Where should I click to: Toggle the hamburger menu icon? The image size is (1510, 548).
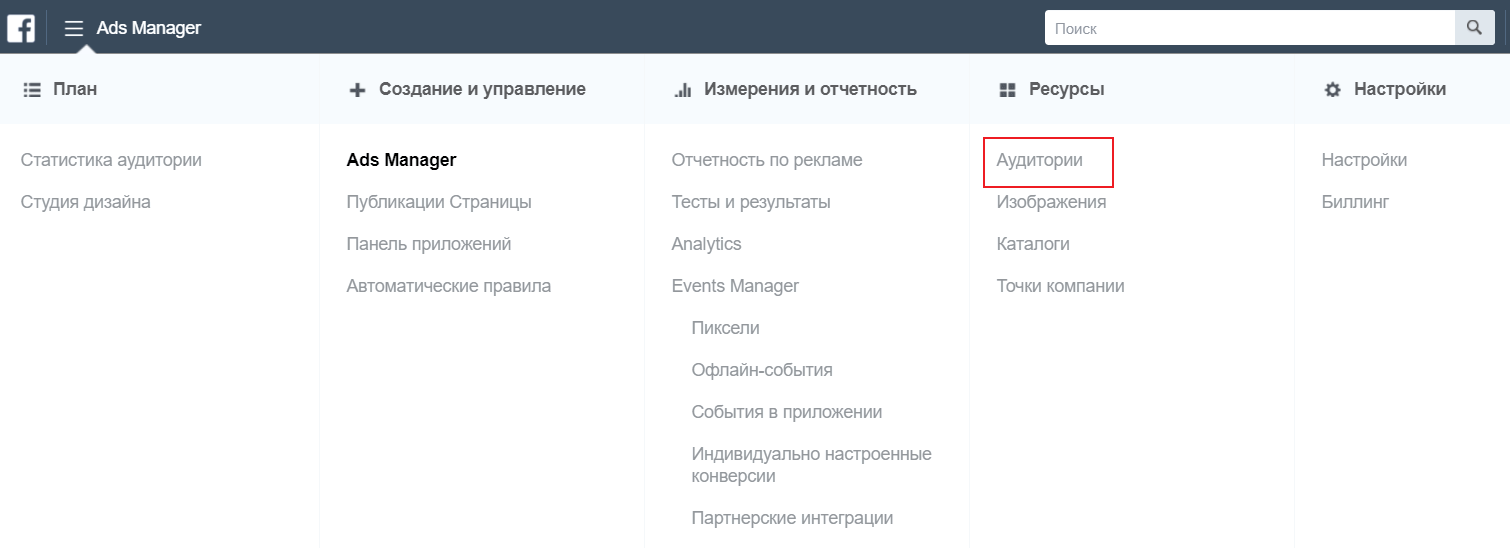point(74,28)
